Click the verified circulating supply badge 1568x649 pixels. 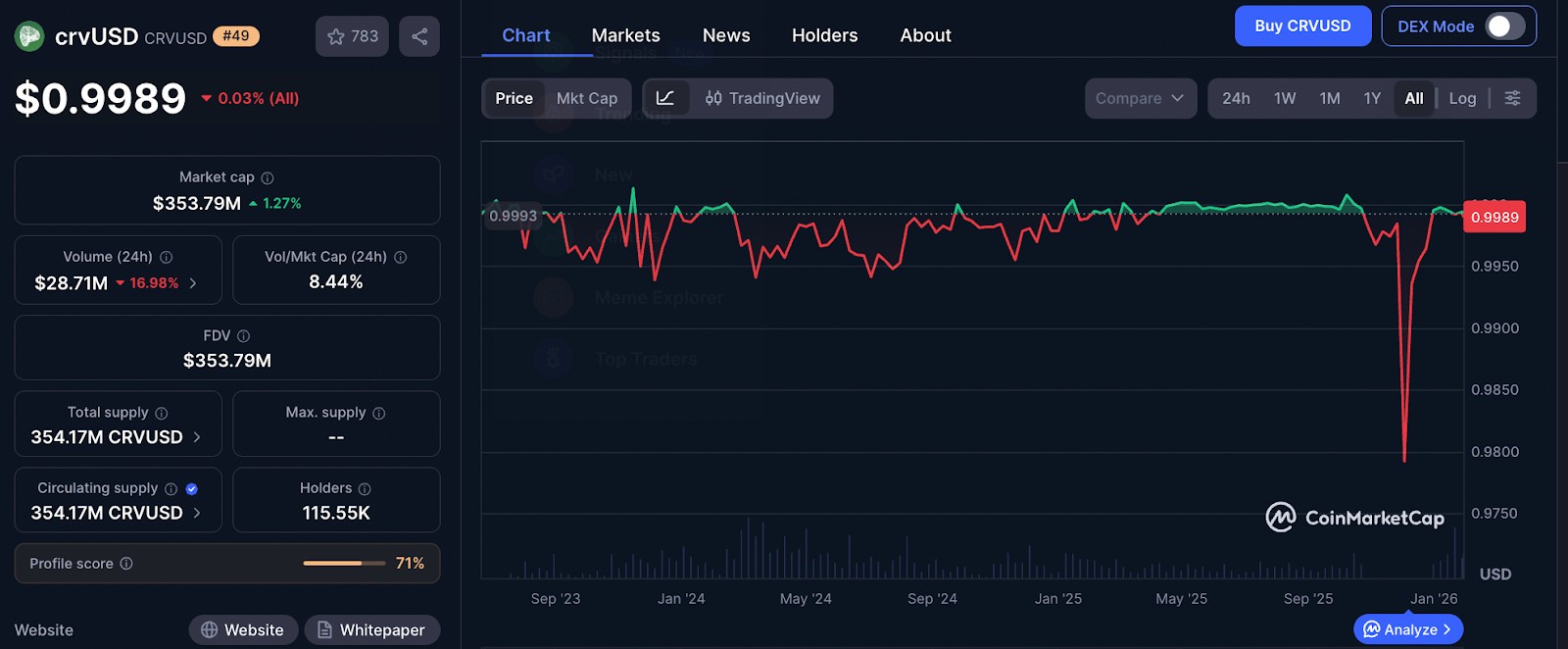click(x=192, y=489)
